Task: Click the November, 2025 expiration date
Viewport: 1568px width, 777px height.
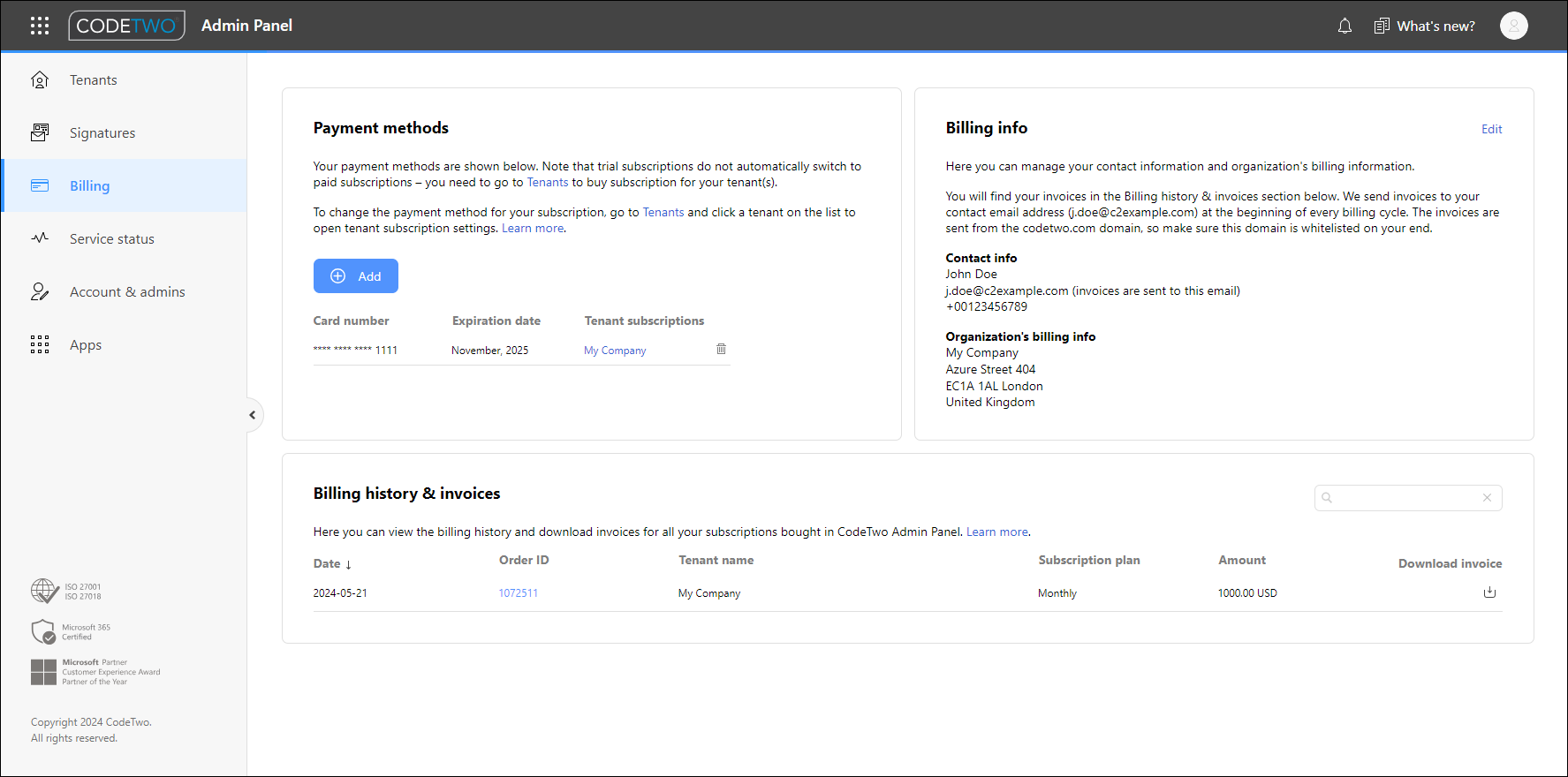Action: coord(489,351)
